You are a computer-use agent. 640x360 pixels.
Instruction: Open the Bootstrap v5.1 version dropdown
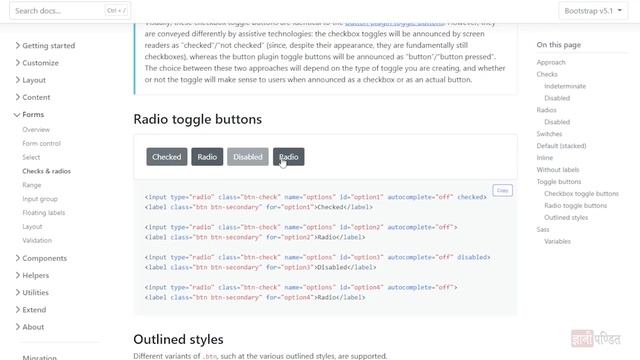[593, 11]
